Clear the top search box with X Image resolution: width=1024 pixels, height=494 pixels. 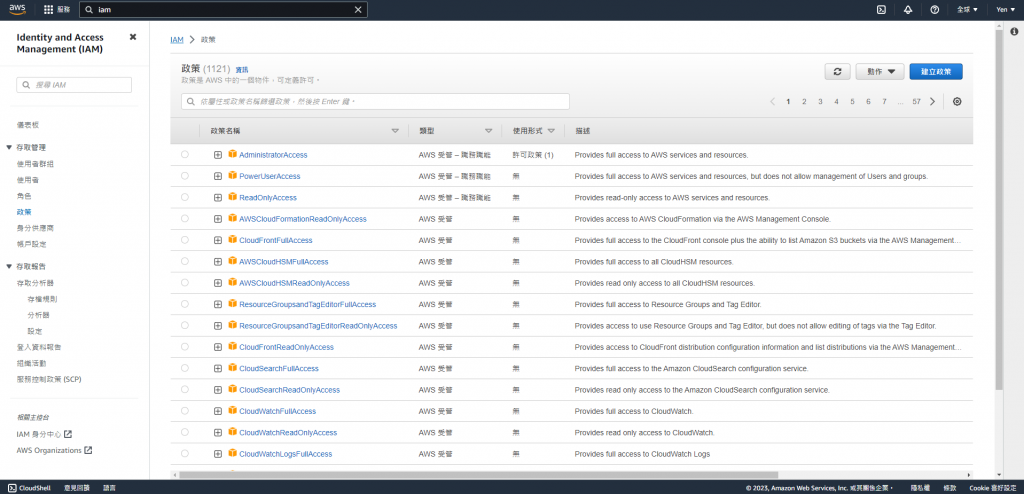coord(358,10)
